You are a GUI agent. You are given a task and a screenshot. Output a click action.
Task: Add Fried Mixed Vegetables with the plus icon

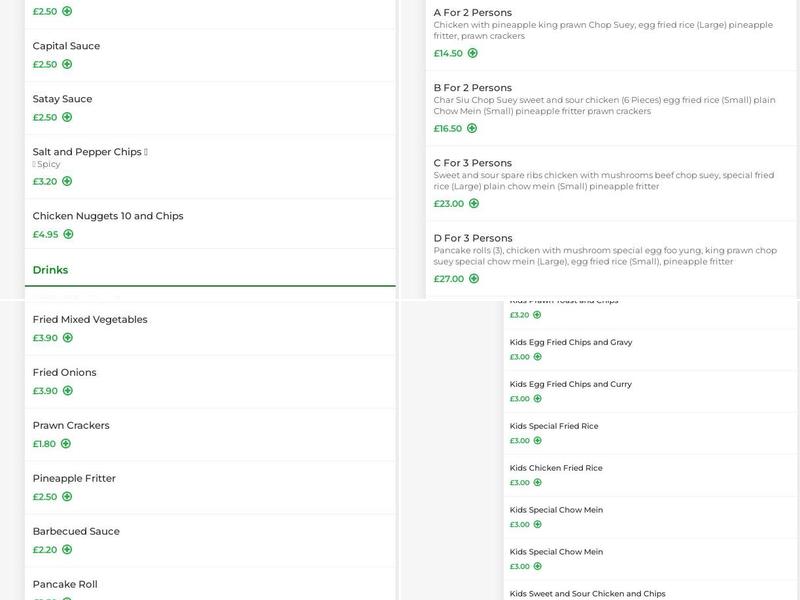(x=67, y=338)
